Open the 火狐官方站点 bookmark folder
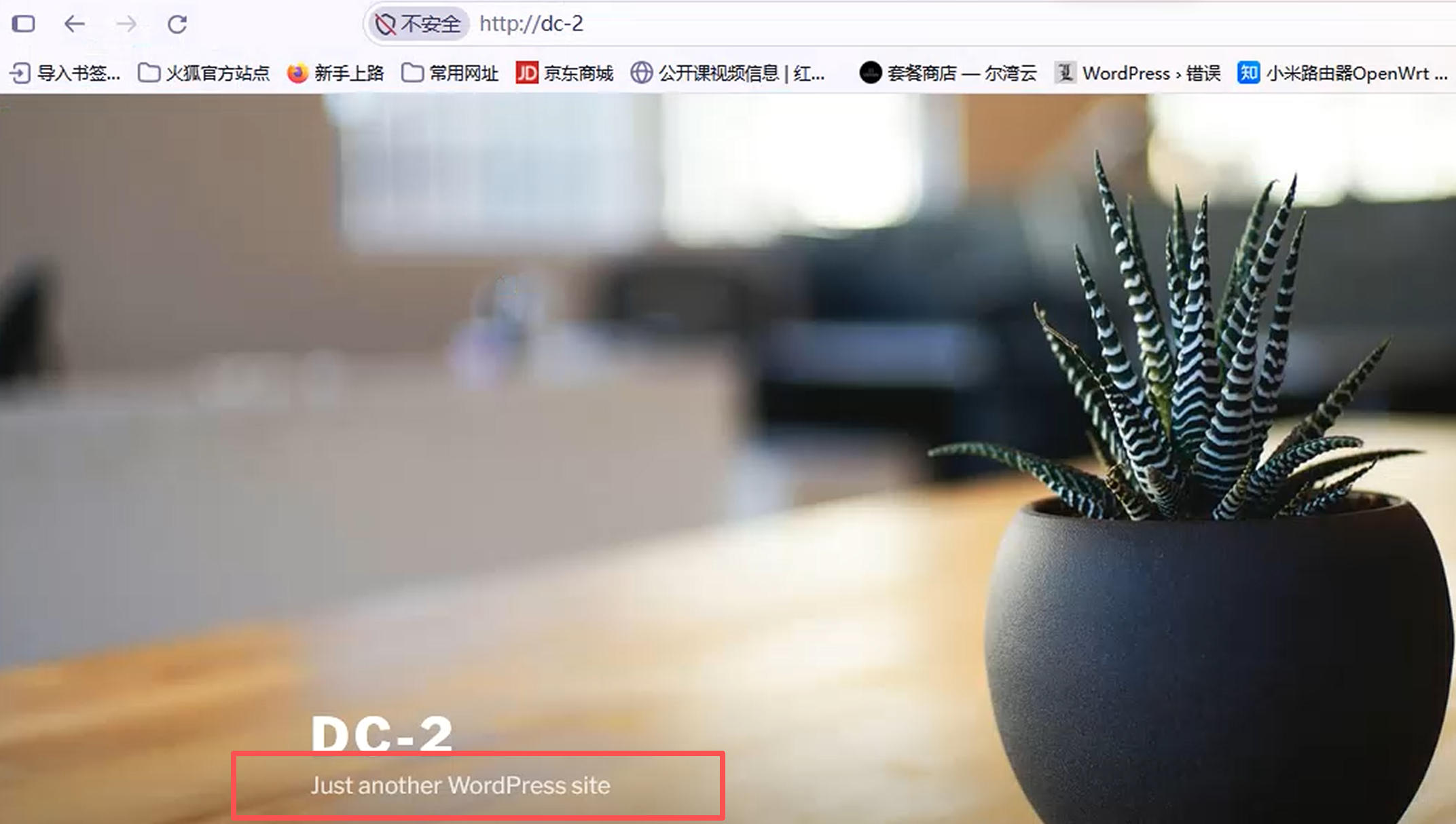 click(204, 73)
